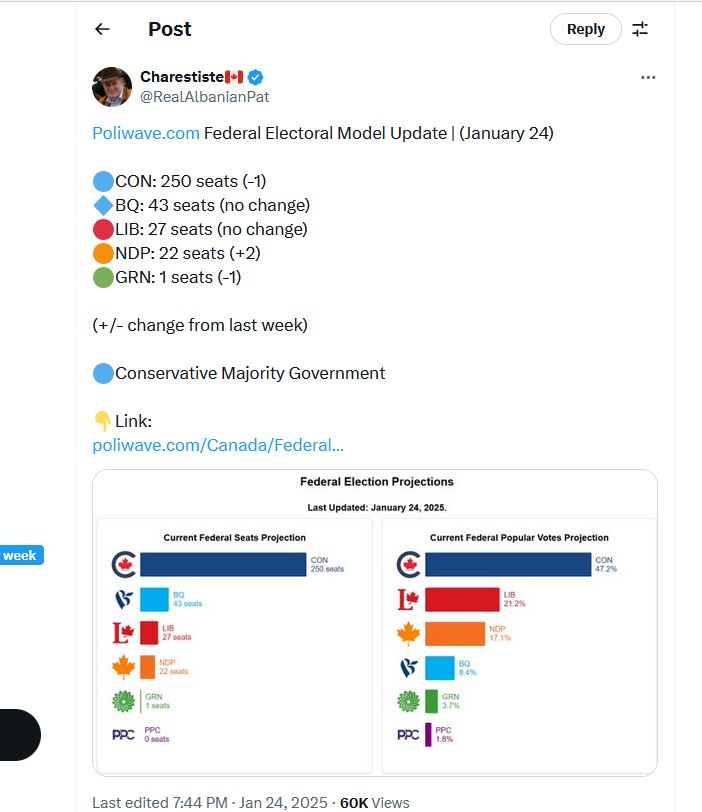This screenshot has height=812, width=702.
Task: Follow the poliwave.com/Canada/Federal… link
Action: click(218, 445)
